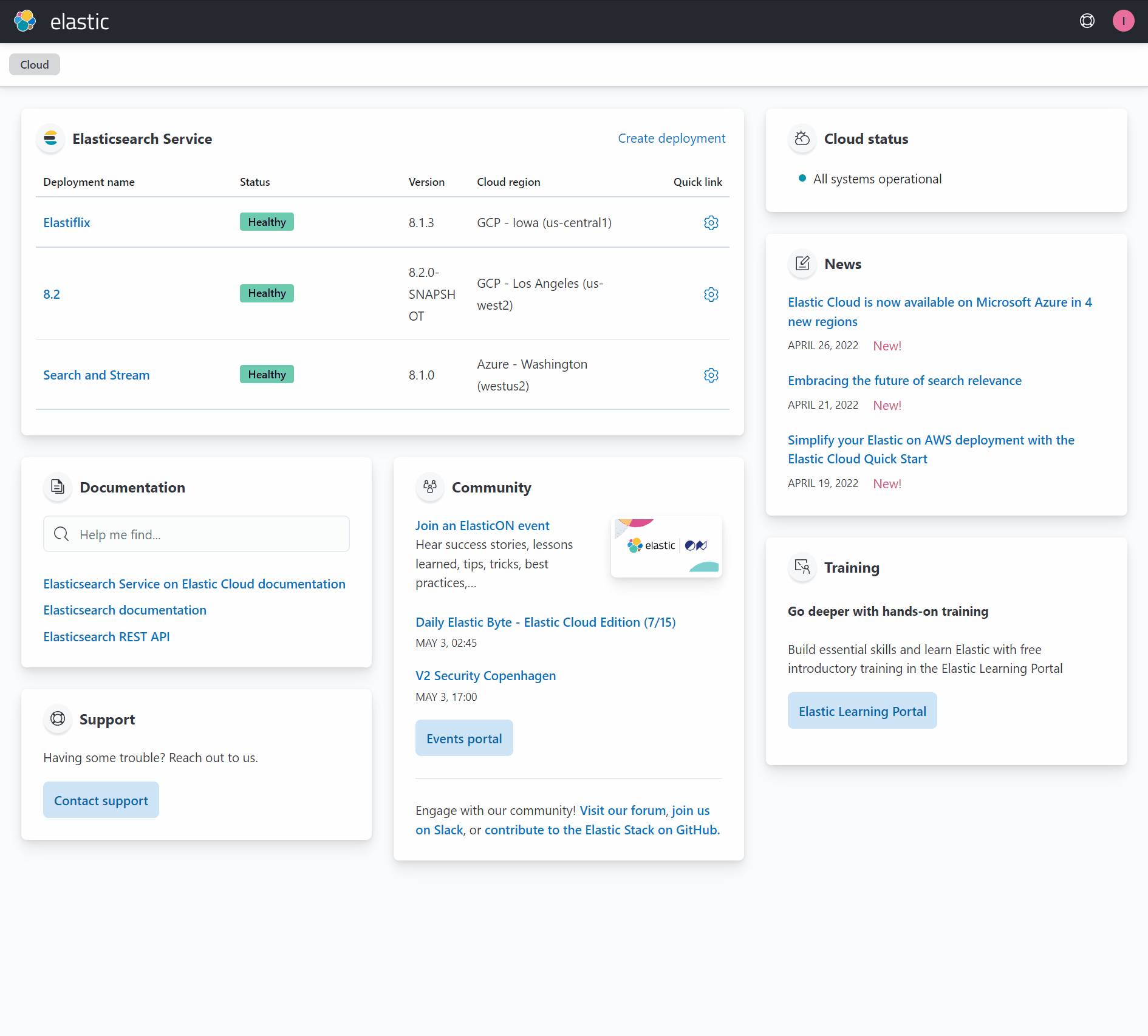
Task: Click the News panel icon
Action: 802,264
